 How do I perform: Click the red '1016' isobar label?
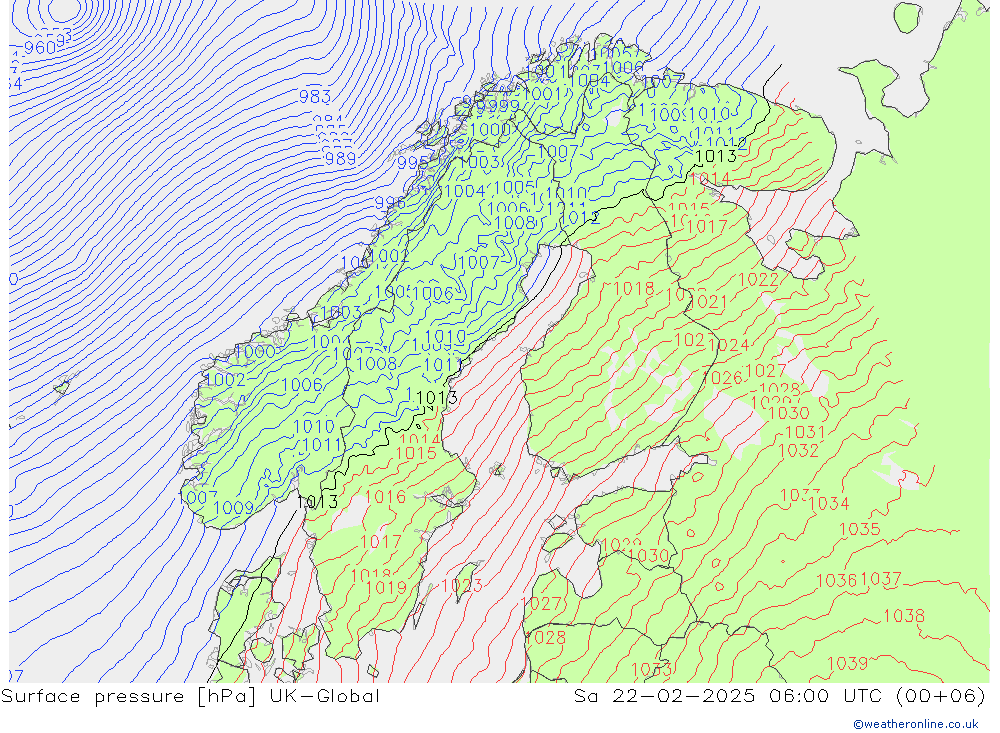click(385, 496)
